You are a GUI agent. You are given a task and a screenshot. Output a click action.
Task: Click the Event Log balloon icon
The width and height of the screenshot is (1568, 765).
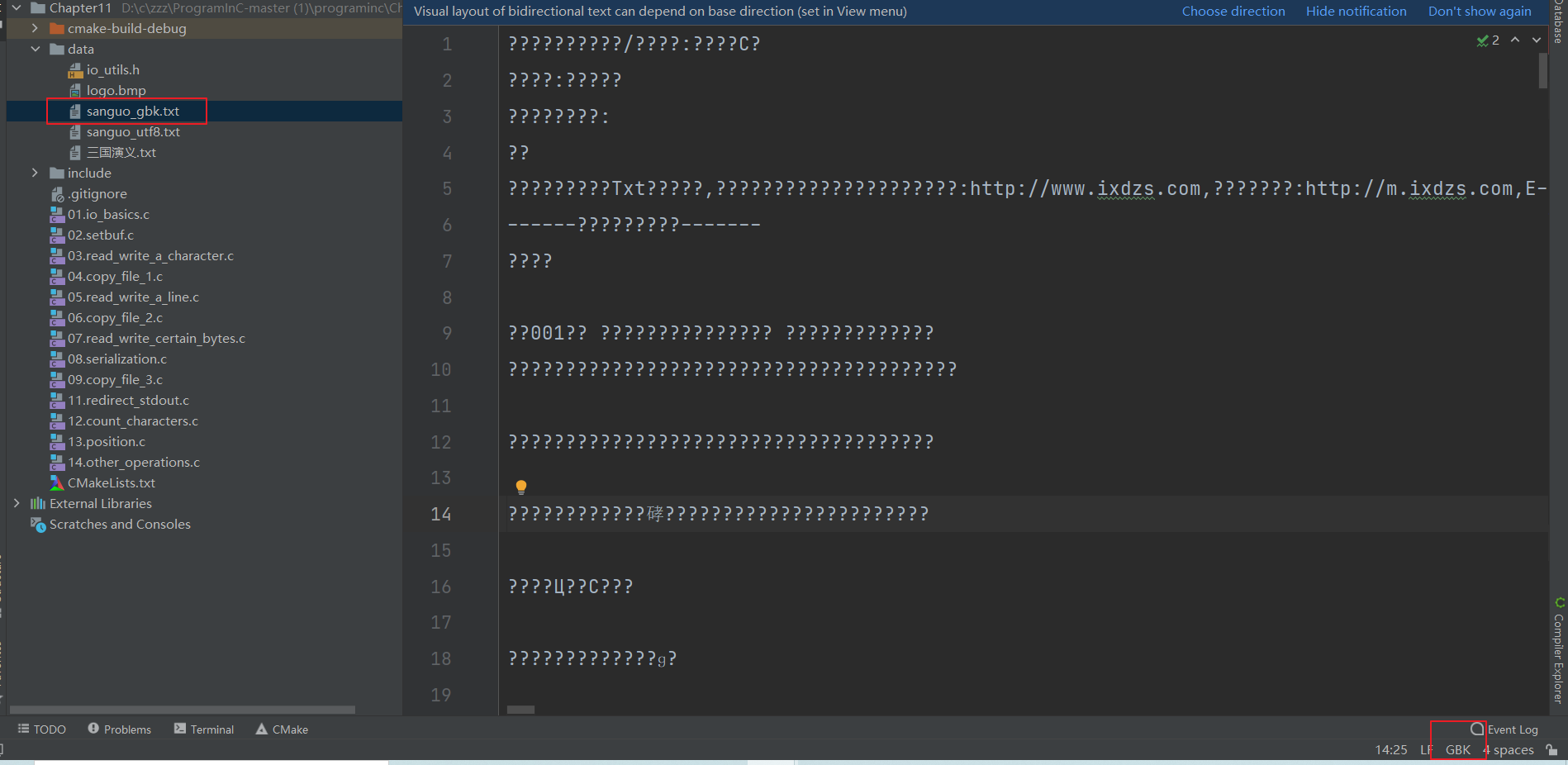1477,729
